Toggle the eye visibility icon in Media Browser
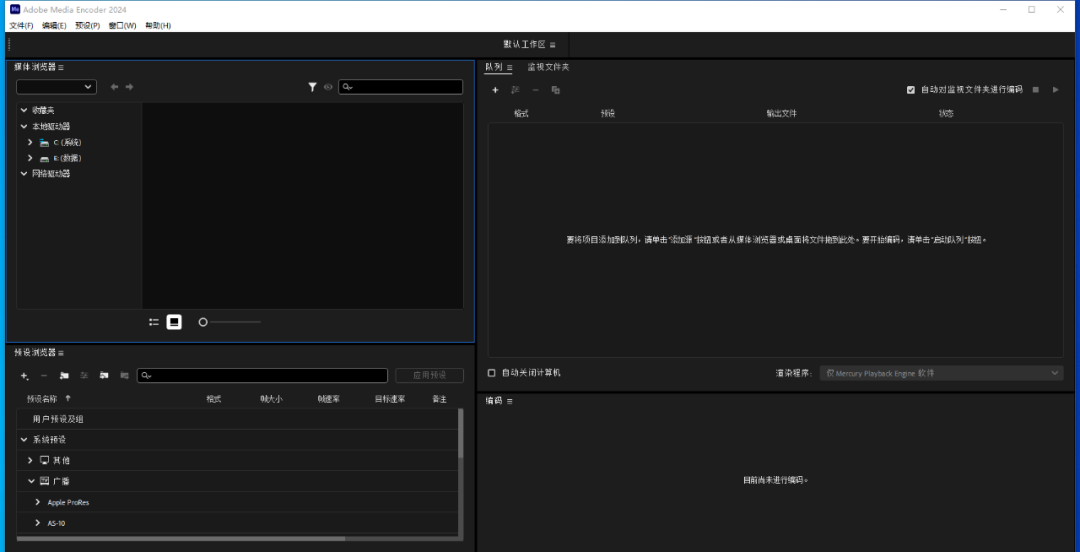This screenshot has width=1080, height=552. pyautogui.click(x=328, y=87)
